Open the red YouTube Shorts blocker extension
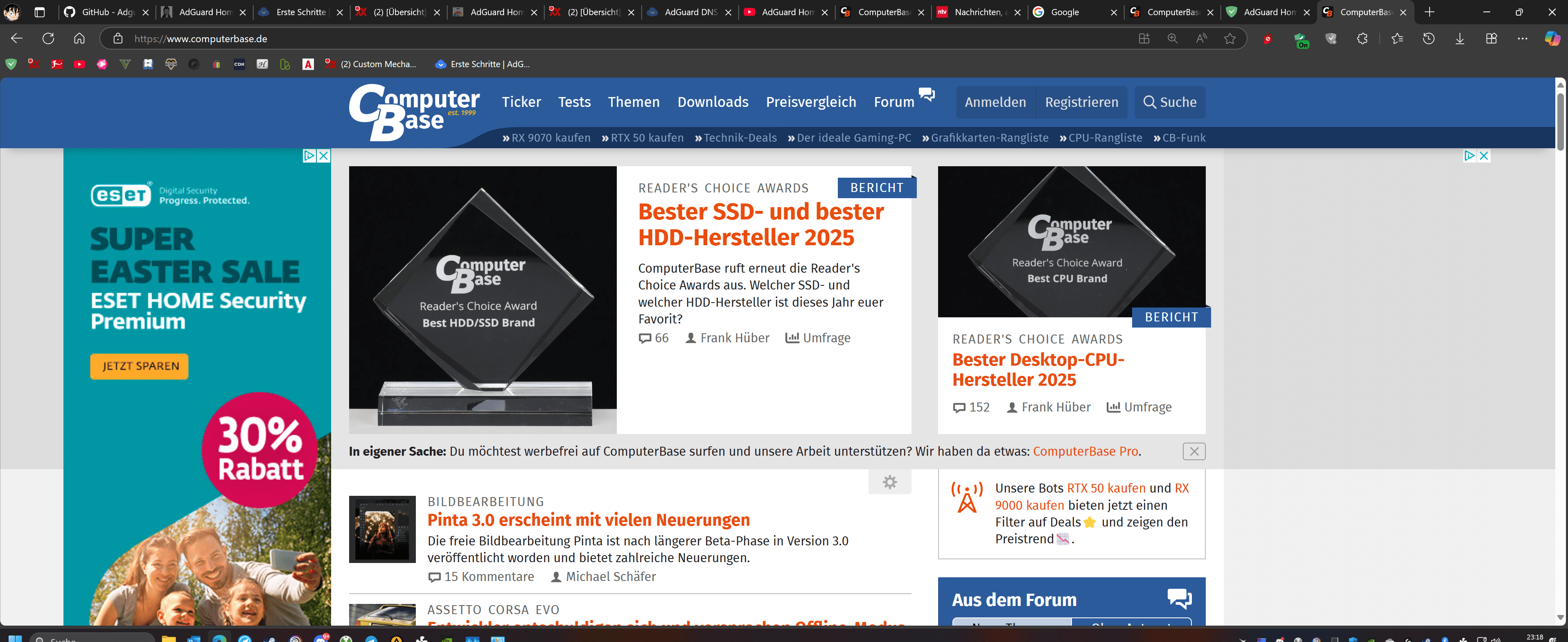1568x642 pixels. [x=1268, y=39]
